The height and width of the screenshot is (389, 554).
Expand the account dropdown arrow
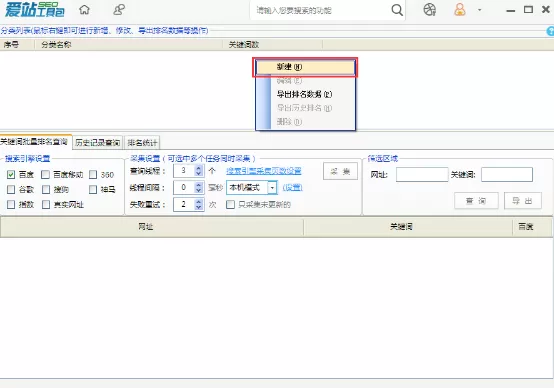pos(479,10)
